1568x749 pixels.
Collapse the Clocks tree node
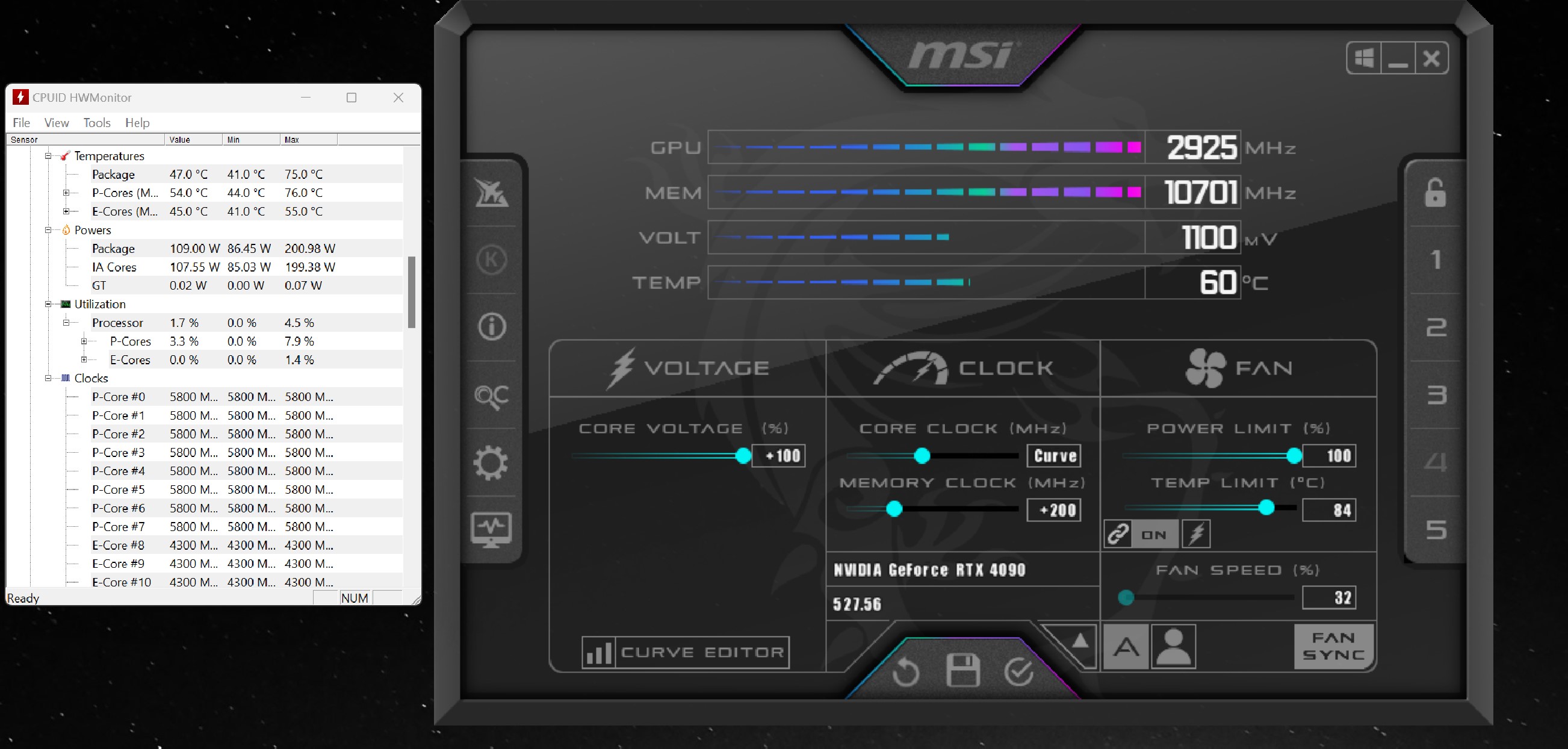click(48, 378)
